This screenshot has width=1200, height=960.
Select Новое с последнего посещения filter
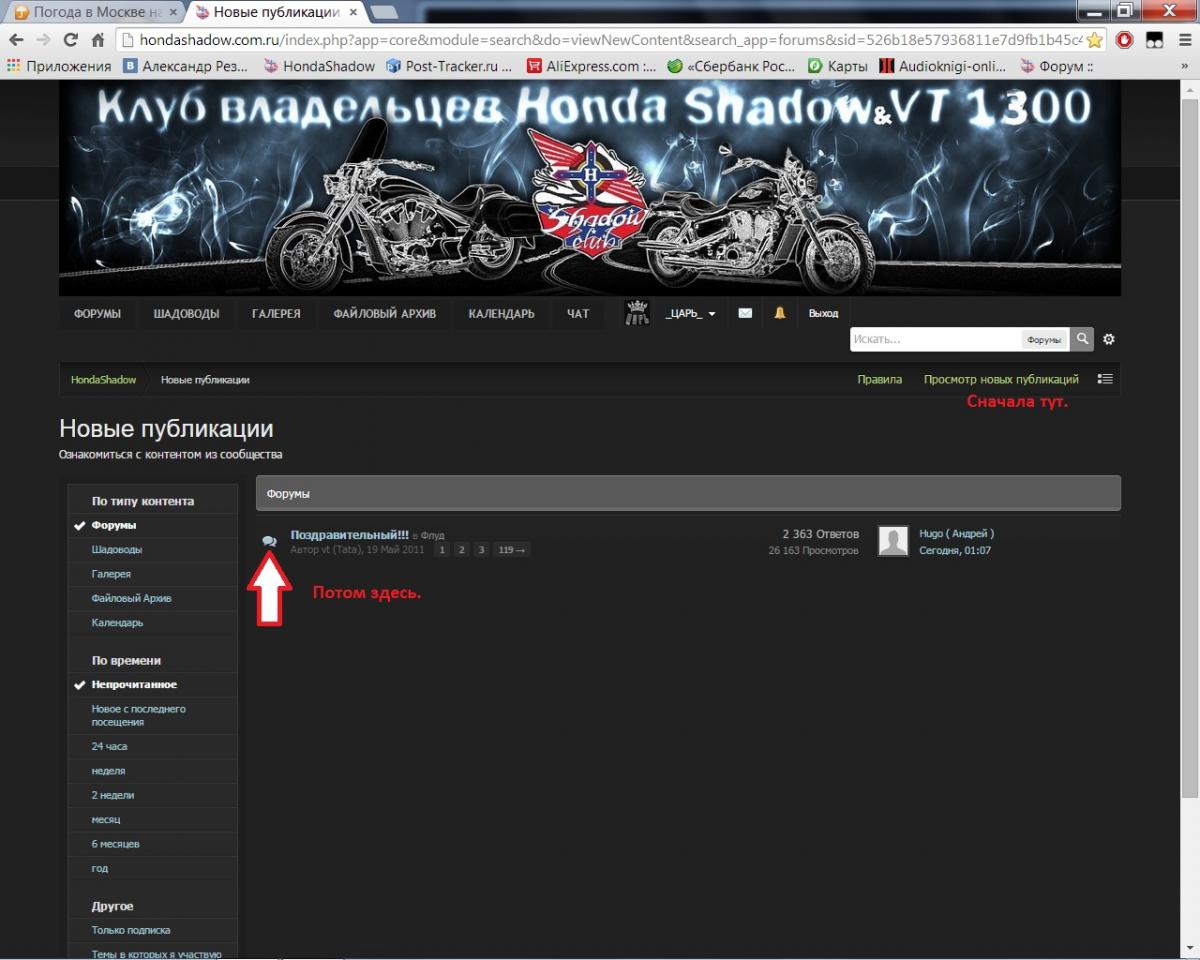click(139, 715)
